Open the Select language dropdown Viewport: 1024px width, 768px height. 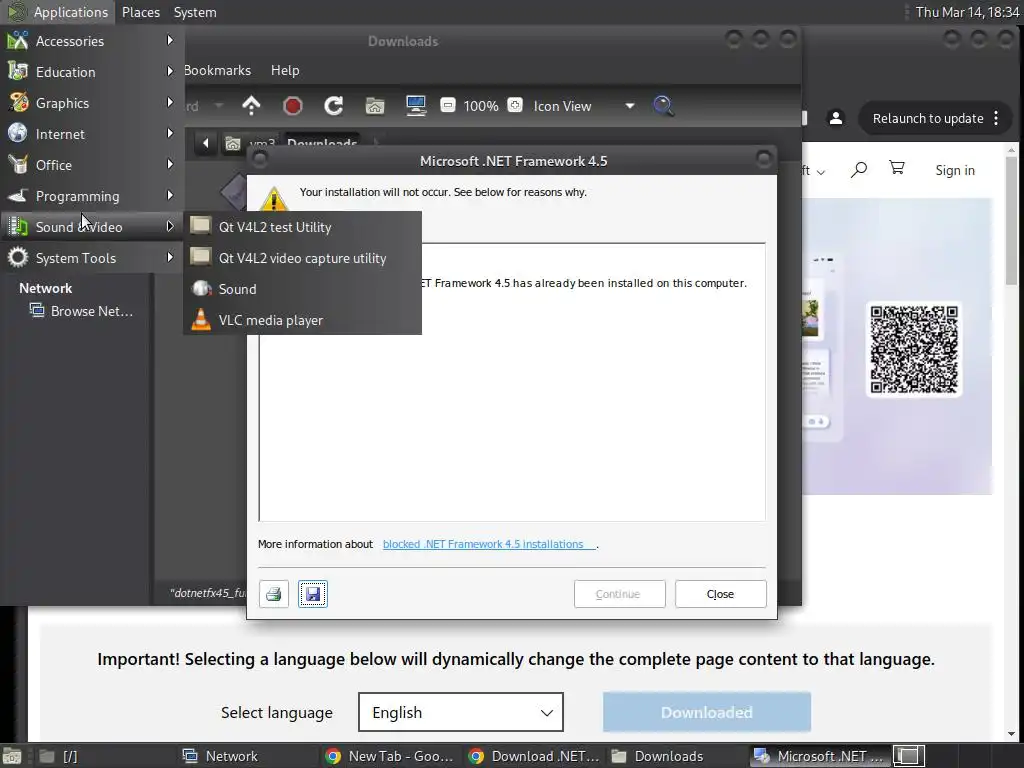[460, 712]
